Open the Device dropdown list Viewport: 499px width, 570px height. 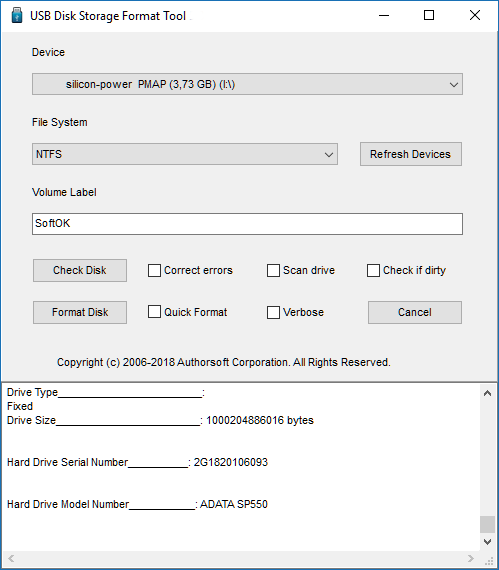point(247,84)
